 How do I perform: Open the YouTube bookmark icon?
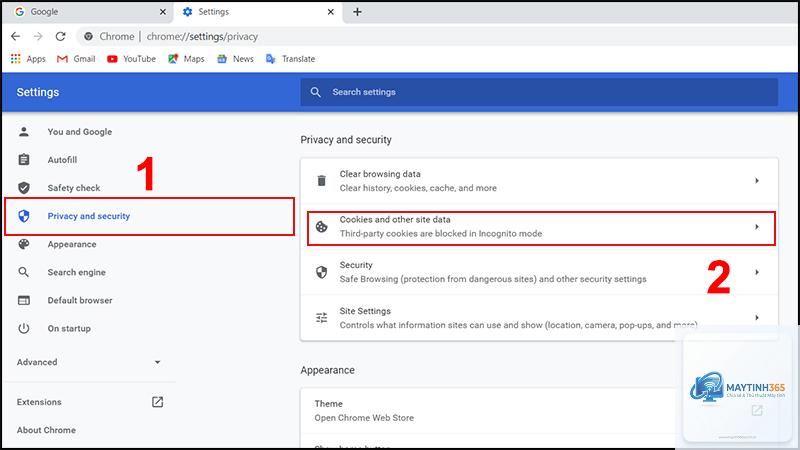pyautogui.click(x=112, y=59)
